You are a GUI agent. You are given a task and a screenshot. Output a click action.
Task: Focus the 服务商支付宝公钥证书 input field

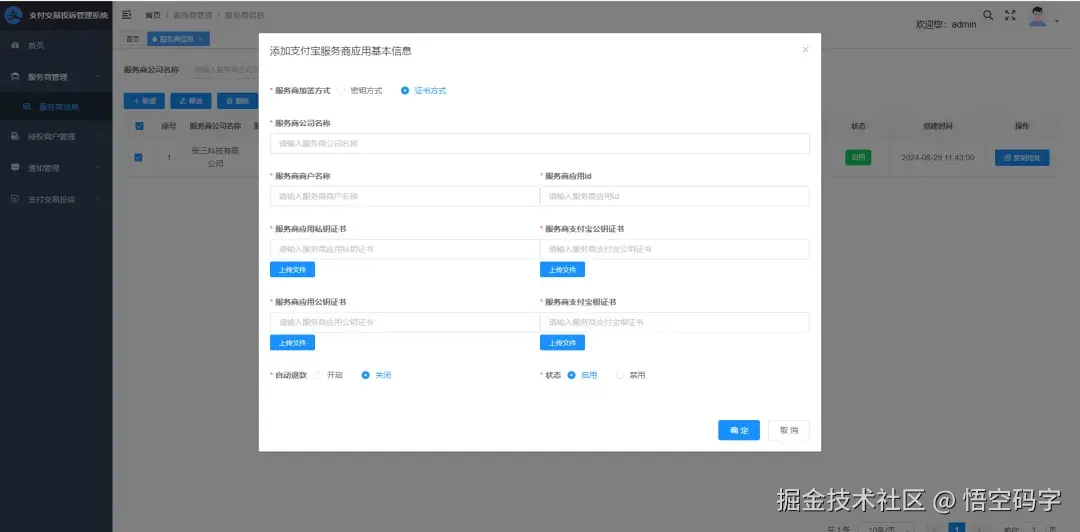tap(674, 249)
